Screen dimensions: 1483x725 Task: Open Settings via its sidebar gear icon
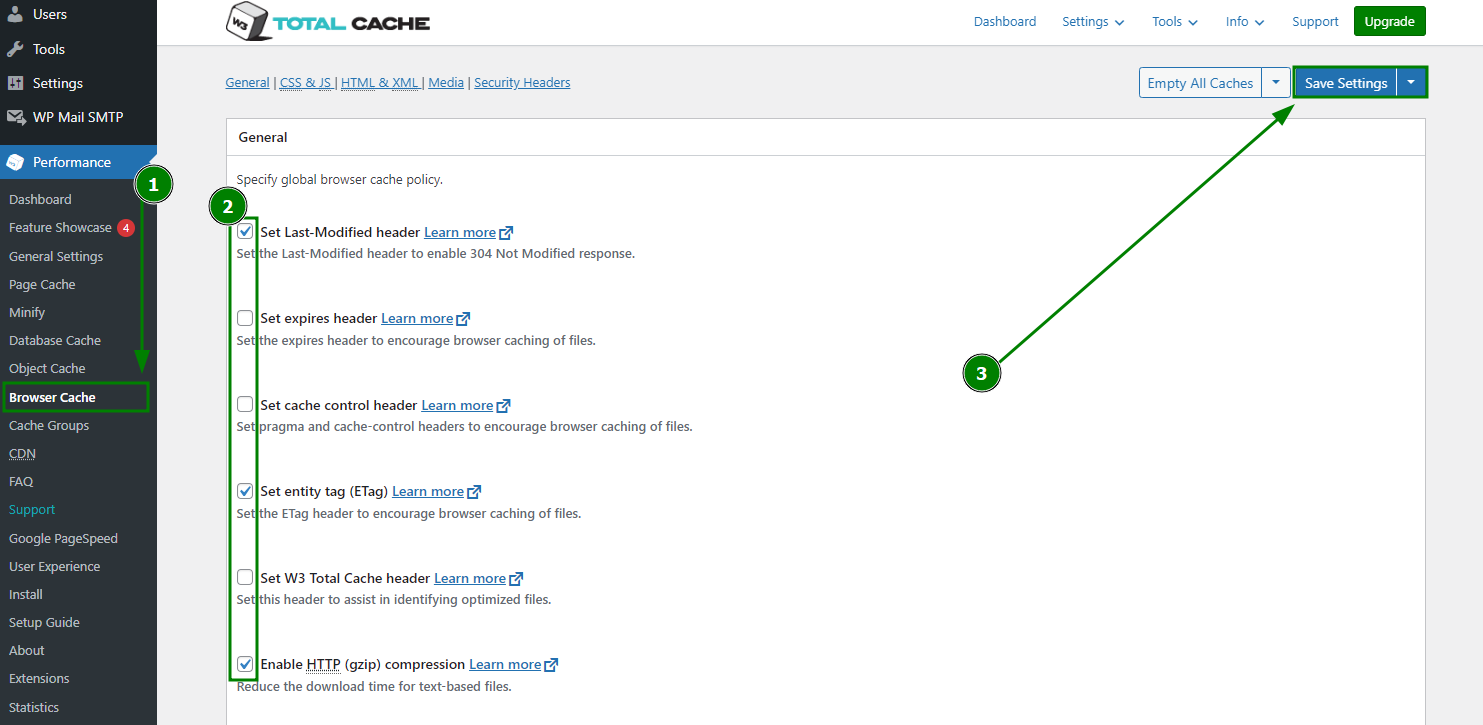coord(14,82)
